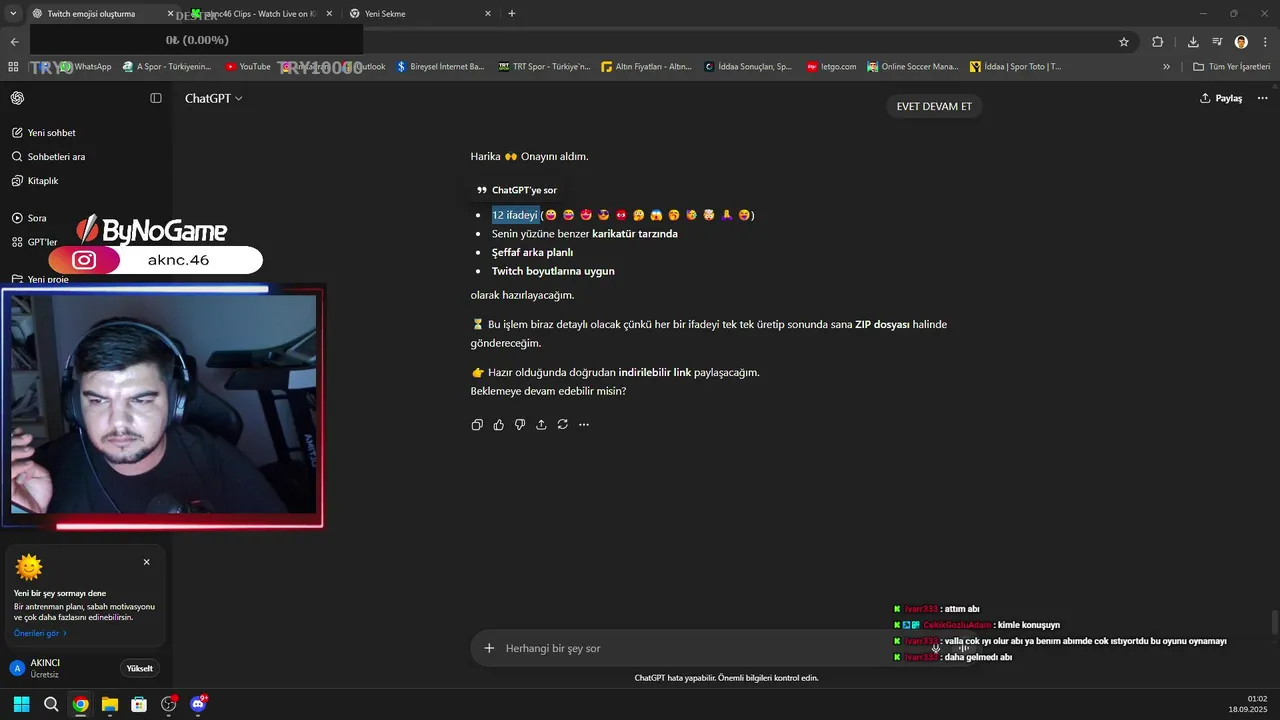The height and width of the screenshot is (720, 1280).
Task: Bookmark this page with the star icon
Action: coord(1124,42)
